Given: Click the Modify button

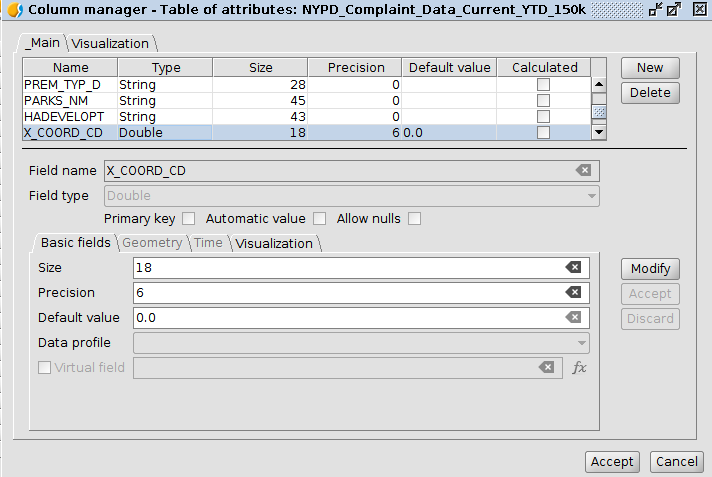Looking at the screenshot, I should click(x=650, y=269).
